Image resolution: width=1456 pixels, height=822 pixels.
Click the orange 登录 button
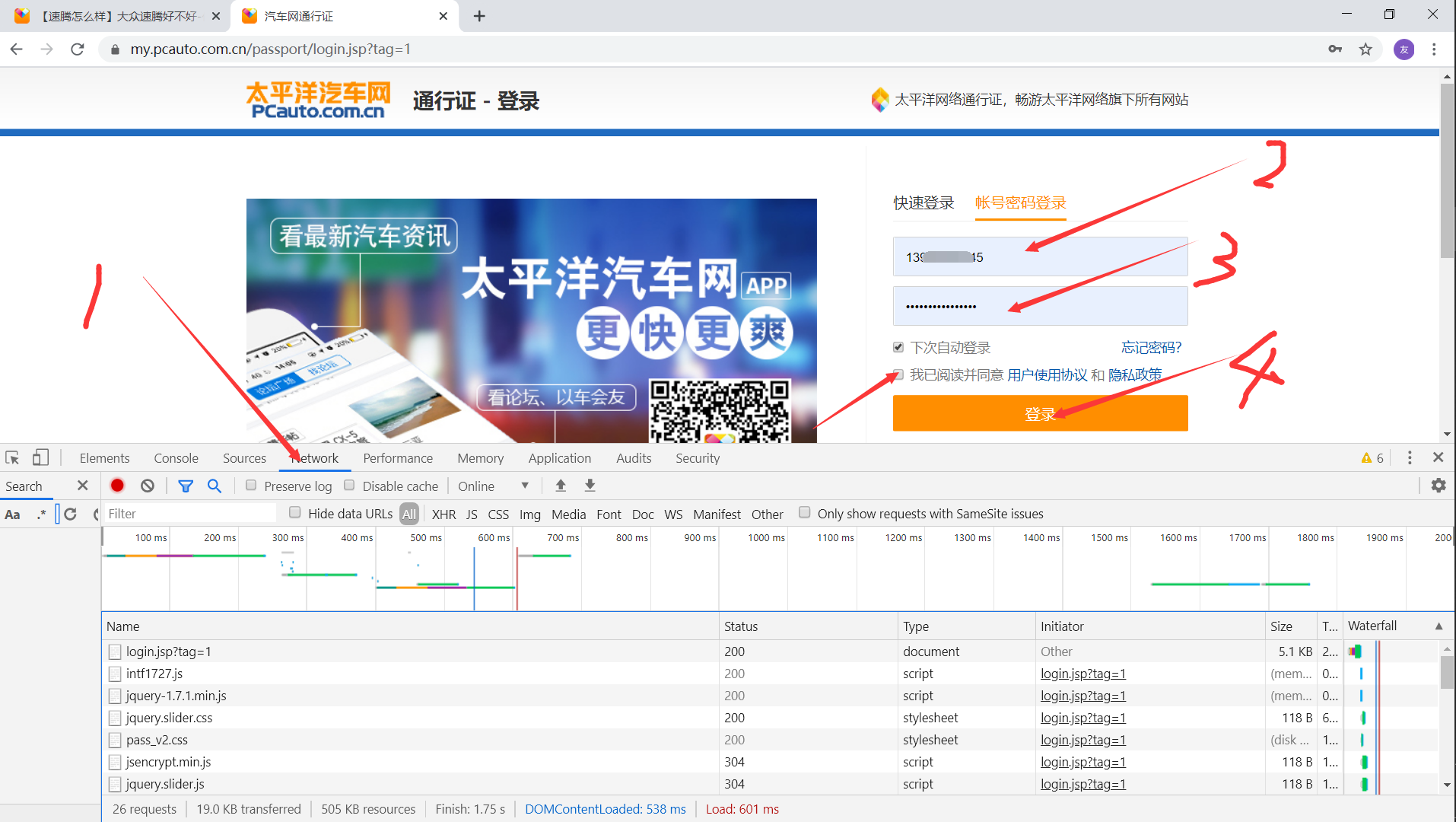[x=1040, y=413]
